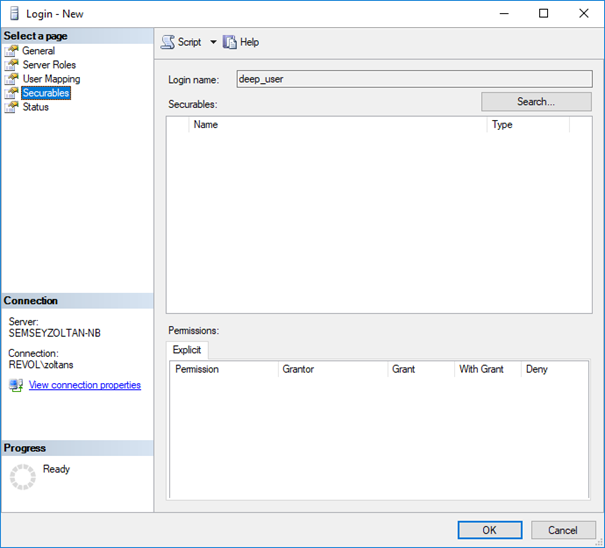Screen dimensions: 605x548
Task: Click the With Grant column header
Action: [x=486, y=369]
